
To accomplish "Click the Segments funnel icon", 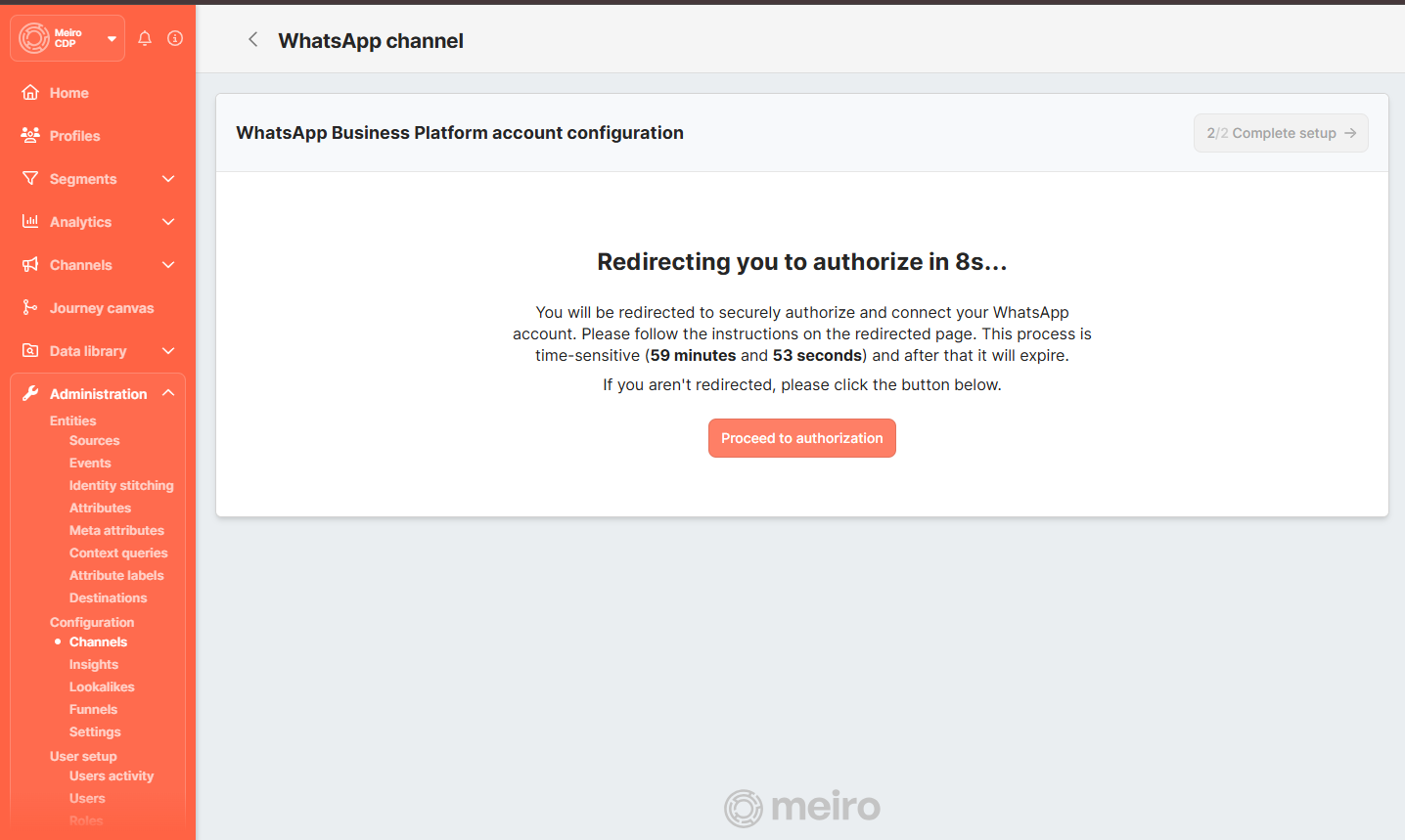I will tap(30, 178).
